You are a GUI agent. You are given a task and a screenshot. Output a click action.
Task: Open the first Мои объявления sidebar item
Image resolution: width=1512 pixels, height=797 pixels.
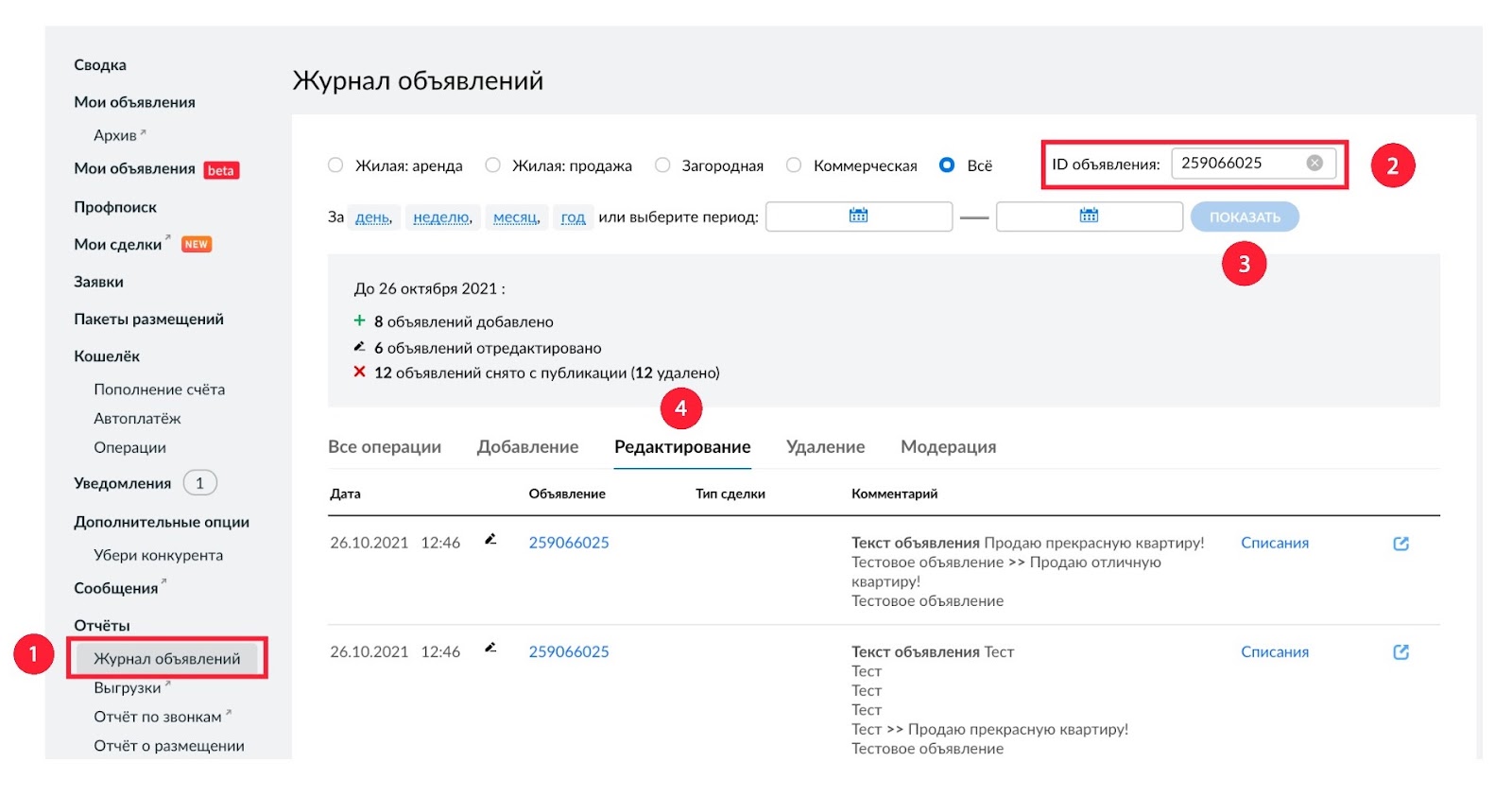(x=134, y=102)
